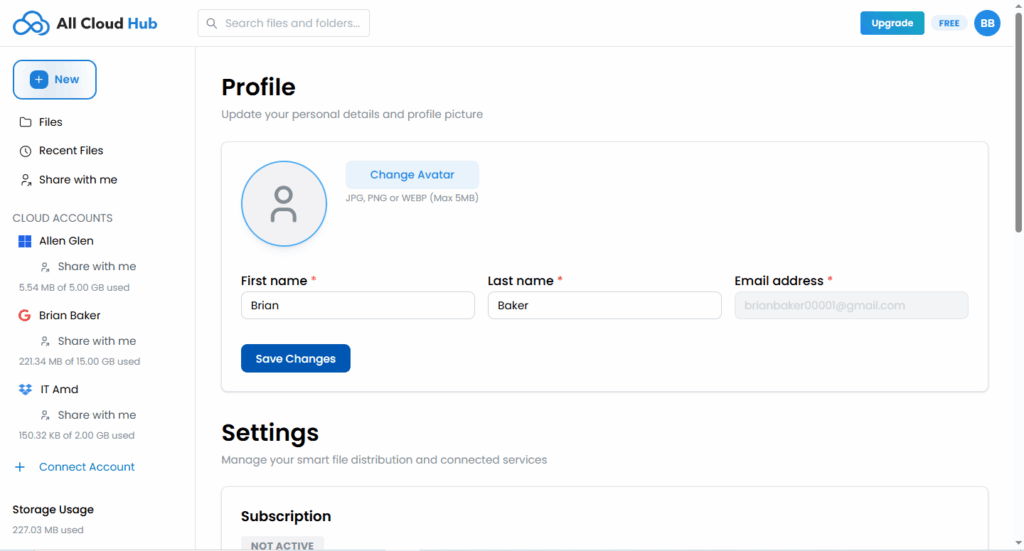The image size is (1024, 551).
Task: Click the First name input field
Action: click(x=358, y=306)
